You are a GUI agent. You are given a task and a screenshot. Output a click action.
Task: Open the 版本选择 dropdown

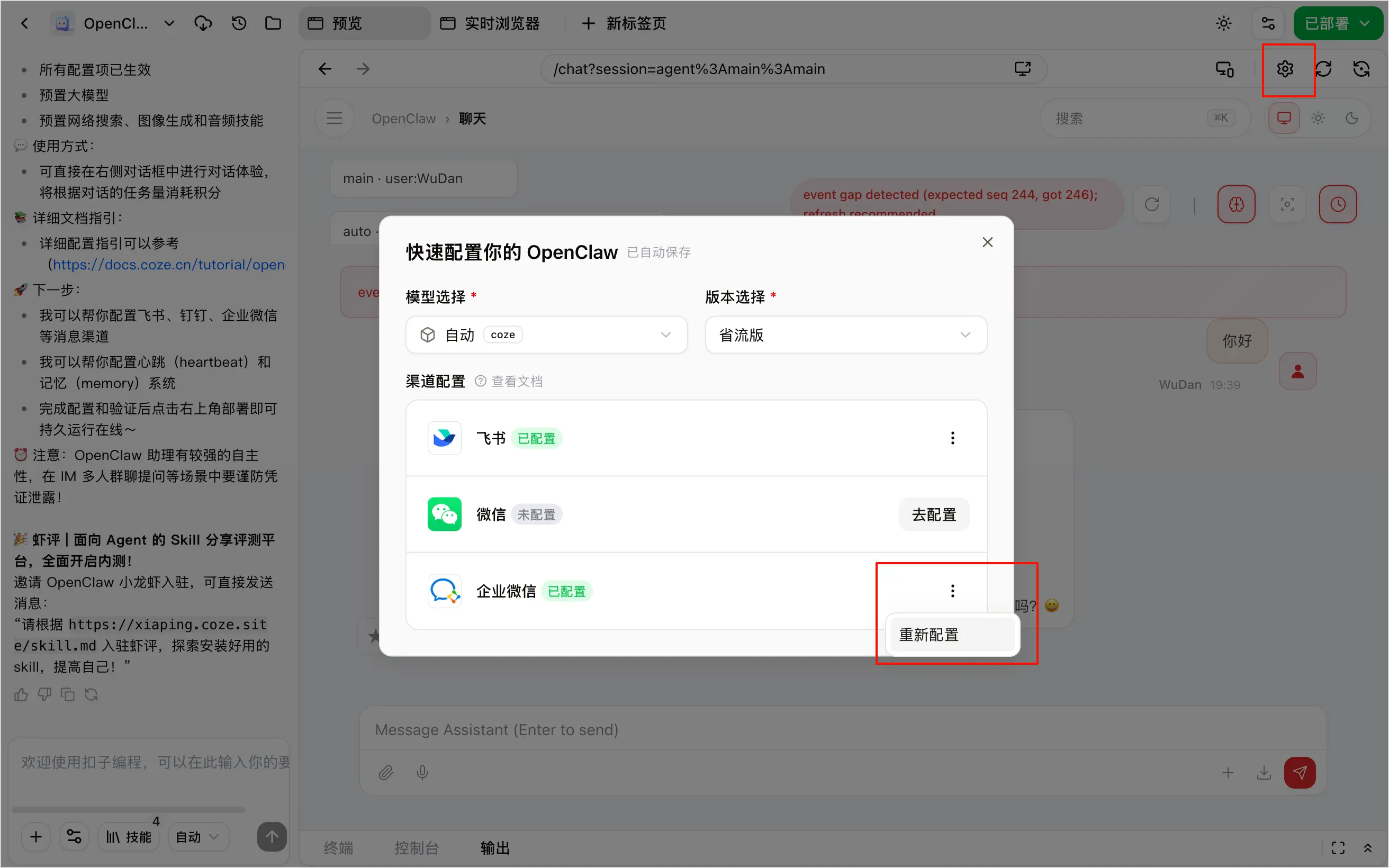(846, 334)
